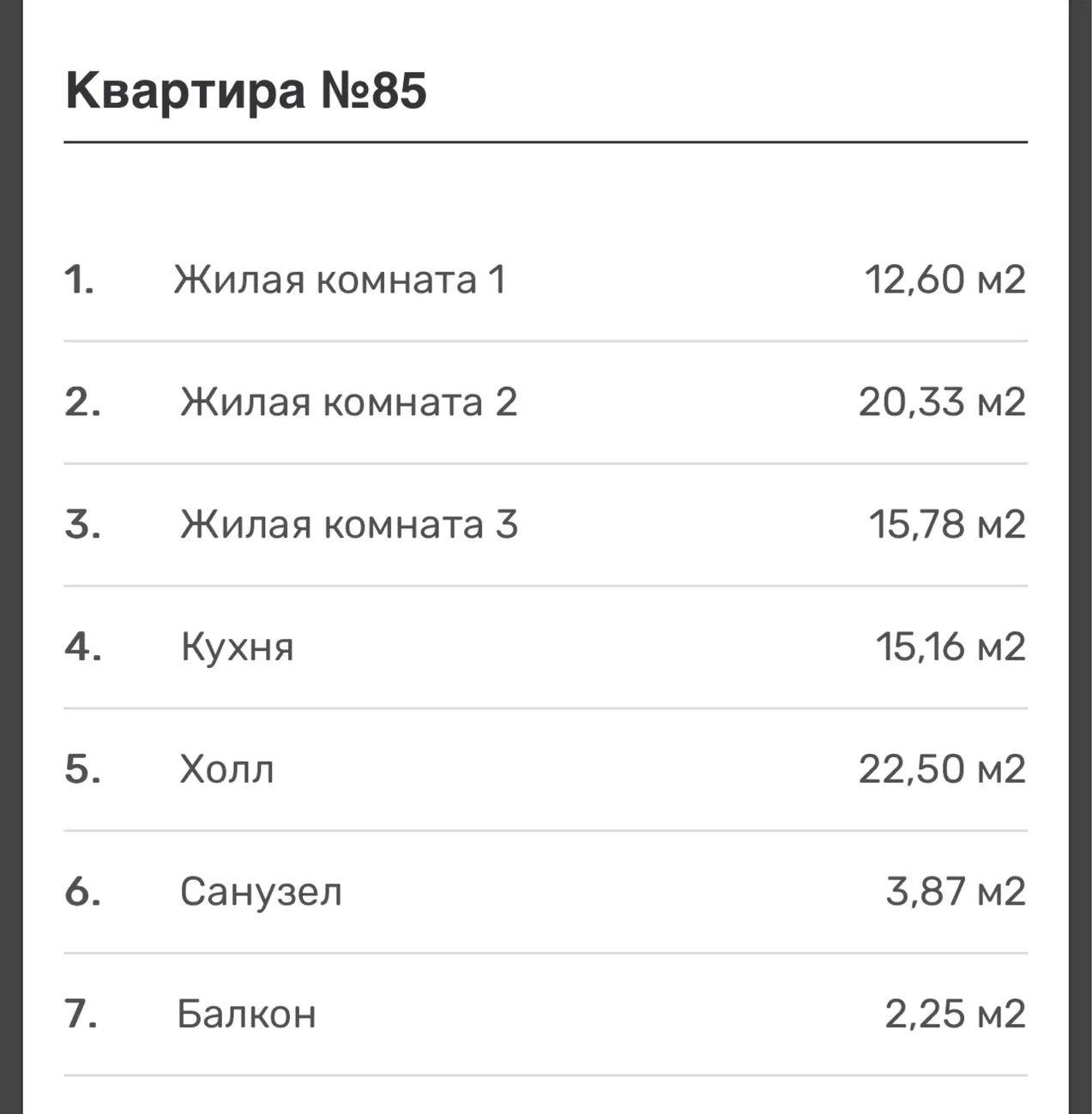
Task: Click the 22,50 м2 area value
Action: pyautogui.click(x=942, y=768)
